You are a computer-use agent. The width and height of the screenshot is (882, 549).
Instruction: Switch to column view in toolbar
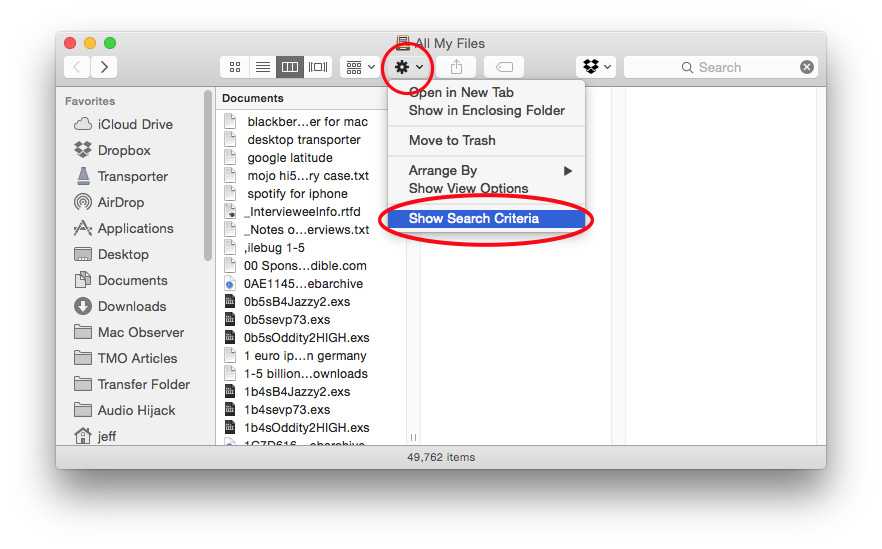[x=290, y=68]
